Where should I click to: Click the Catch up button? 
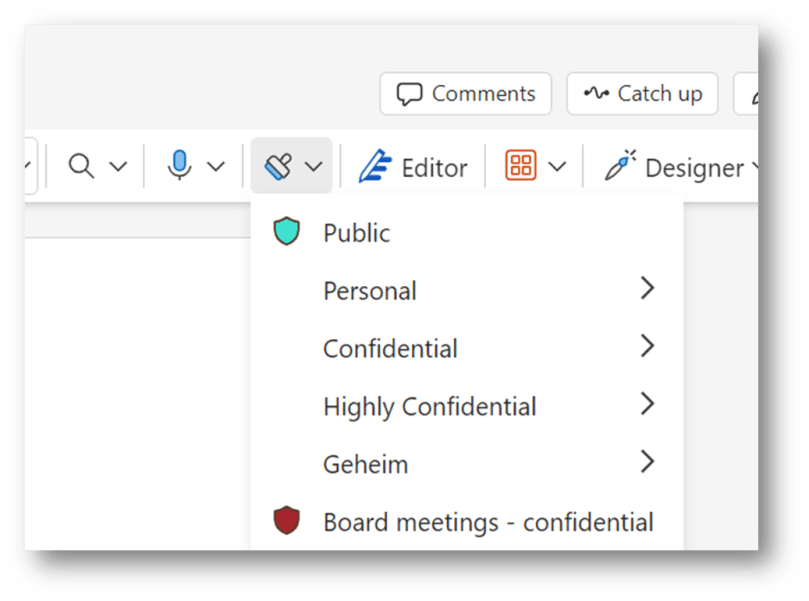point(642,93)
